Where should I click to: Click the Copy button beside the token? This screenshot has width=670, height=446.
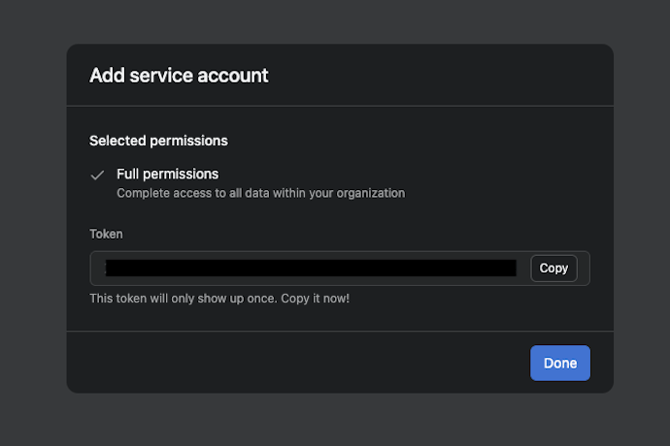553,268
